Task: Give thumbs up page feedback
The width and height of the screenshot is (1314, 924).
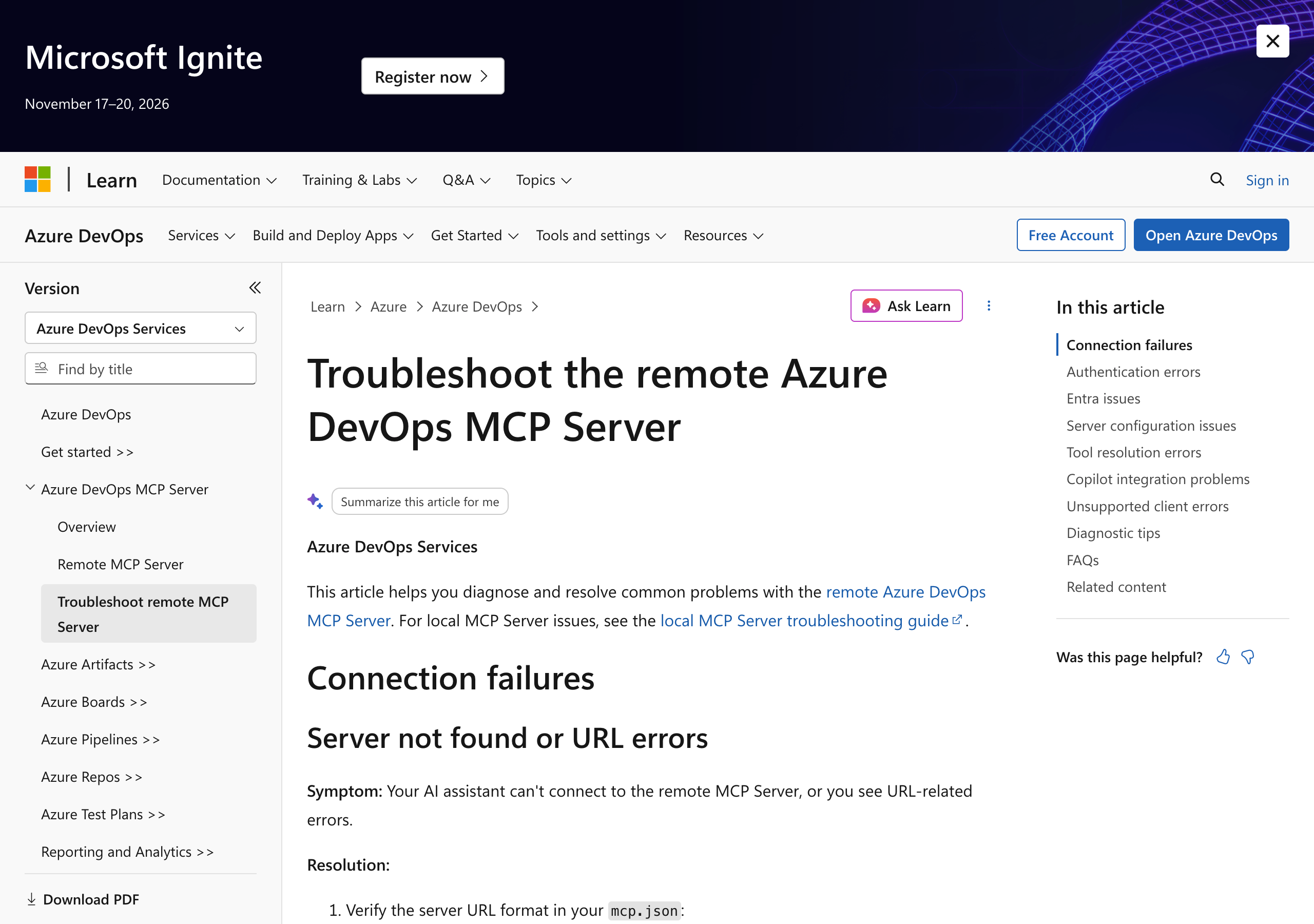Action: click(x=1223, y=657)
